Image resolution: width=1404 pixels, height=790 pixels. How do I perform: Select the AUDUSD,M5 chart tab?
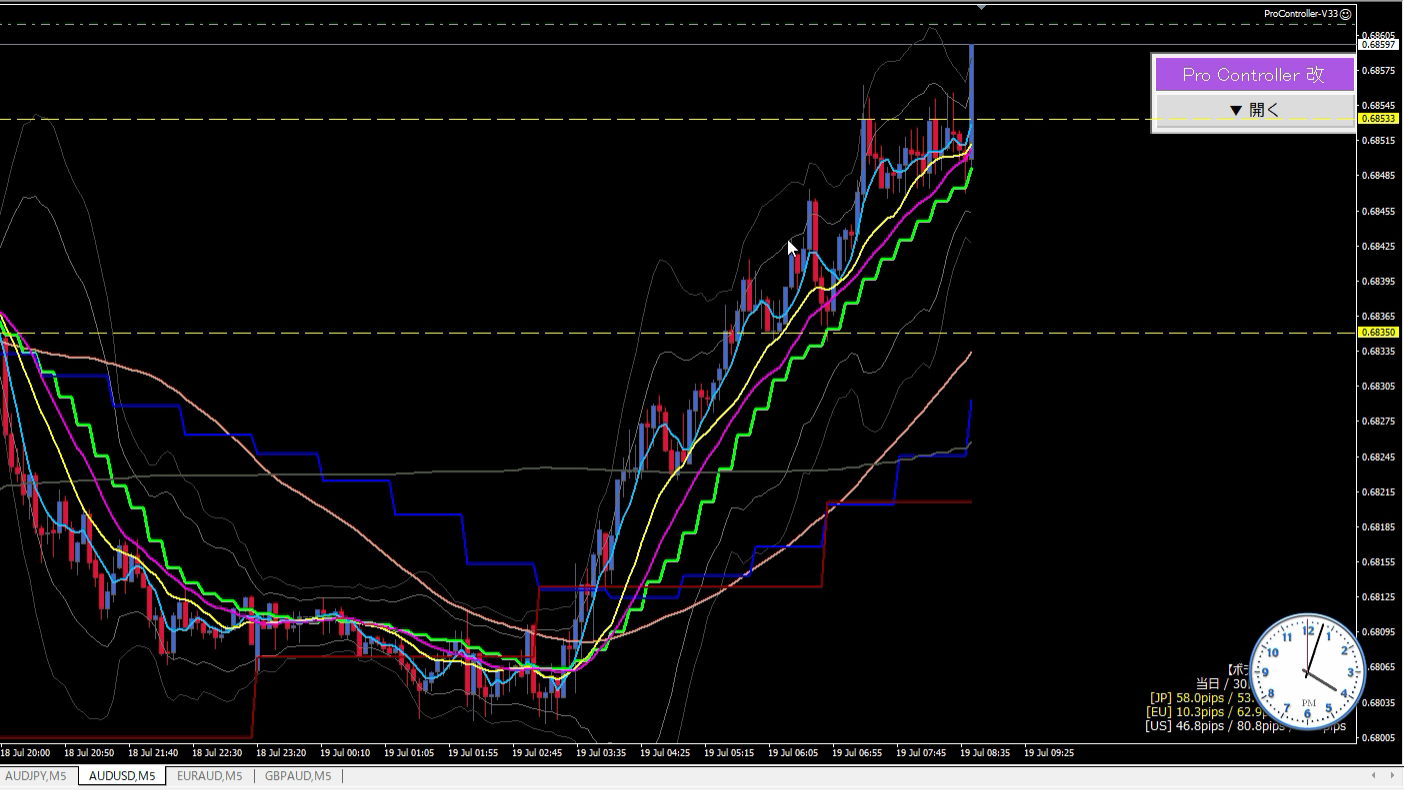tap(122, 776)
